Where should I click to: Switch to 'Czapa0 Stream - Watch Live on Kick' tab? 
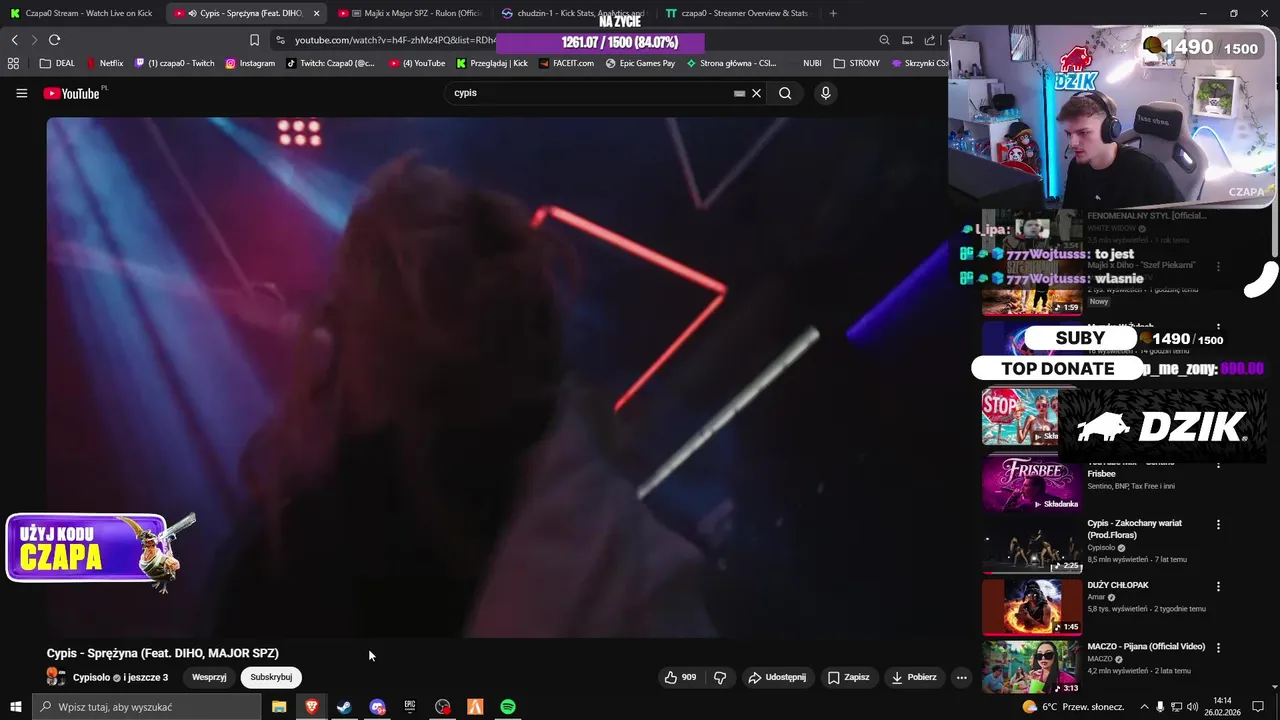(x=82, y=13)
